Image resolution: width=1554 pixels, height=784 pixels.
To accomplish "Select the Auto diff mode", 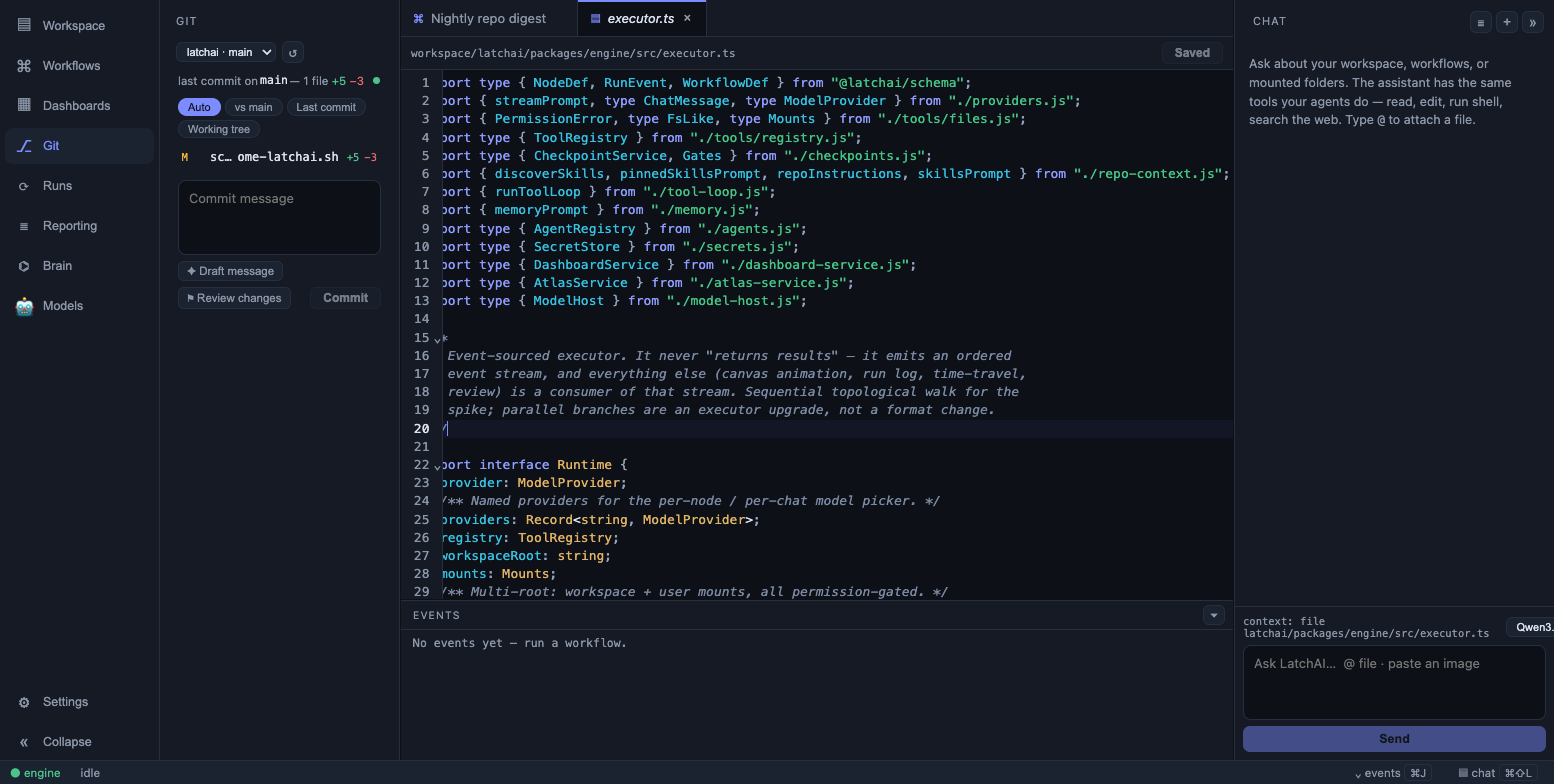I will [199, 107].
